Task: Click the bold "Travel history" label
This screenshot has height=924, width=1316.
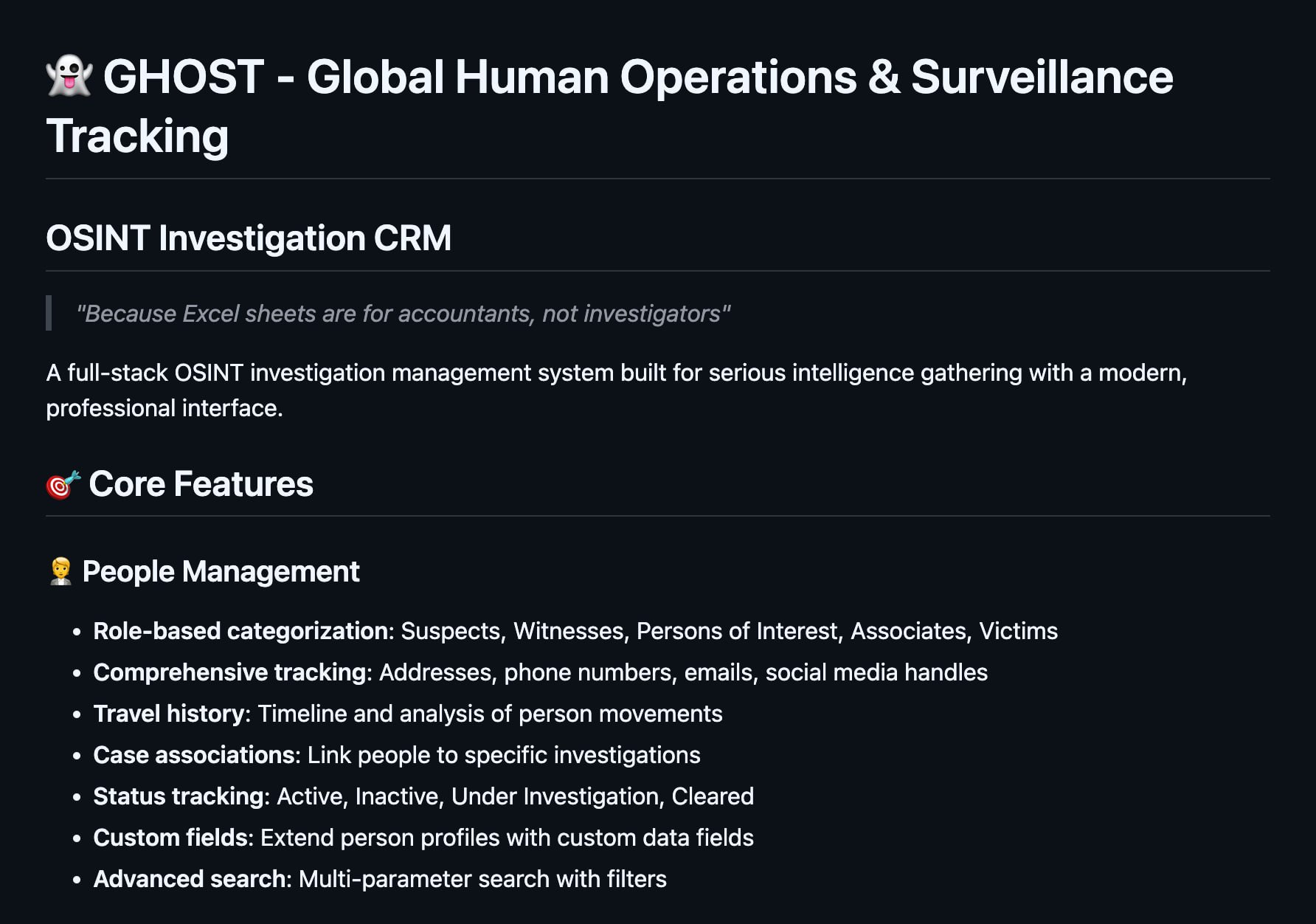Action: (x=169, y=714)
